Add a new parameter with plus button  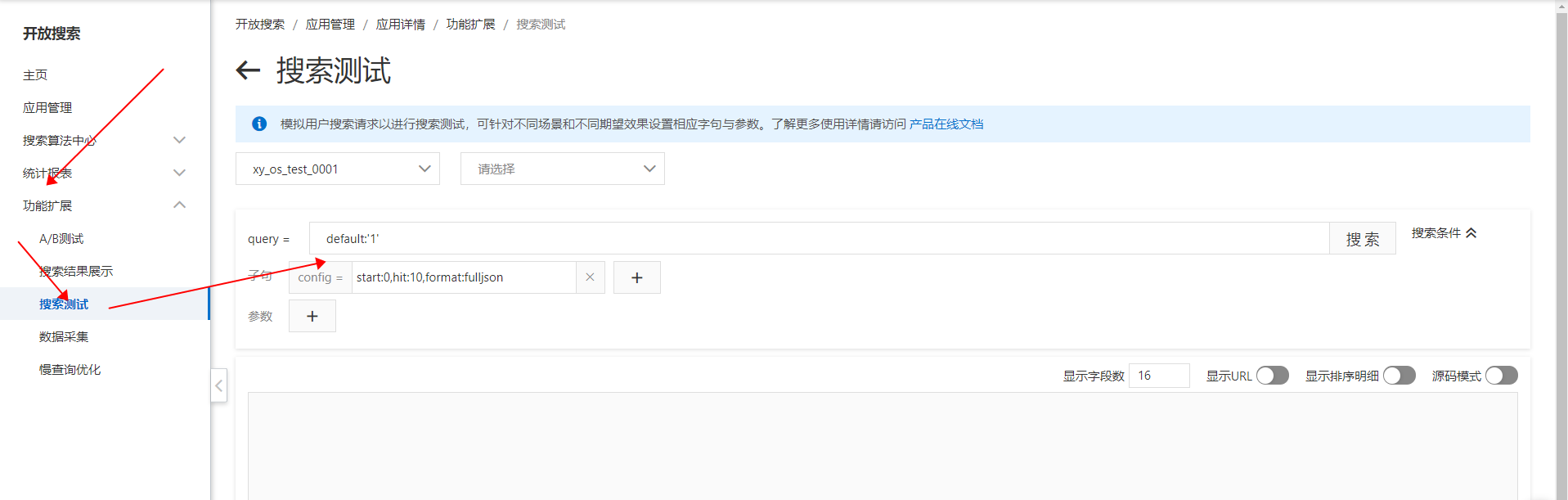click(x=312, y=316)
